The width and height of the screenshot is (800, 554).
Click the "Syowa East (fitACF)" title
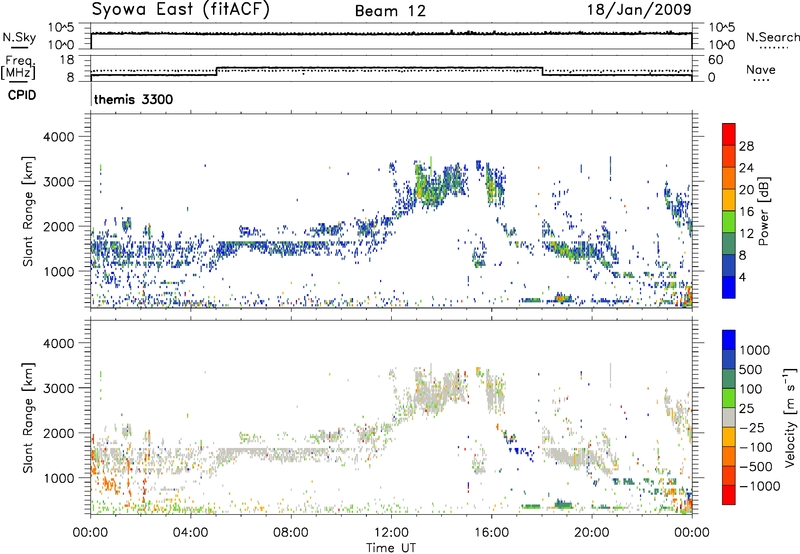[180, 10]
